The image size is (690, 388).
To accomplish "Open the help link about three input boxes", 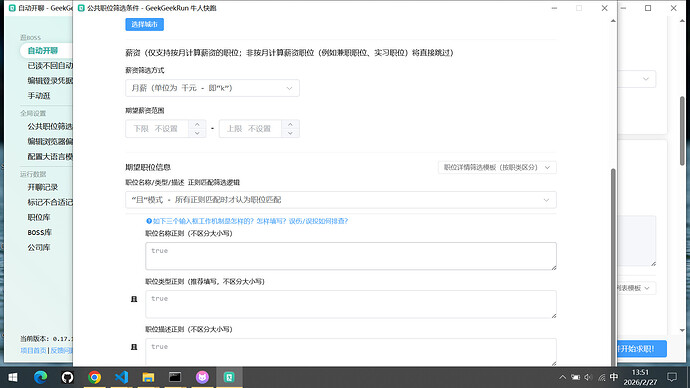I will tap(250, 221).
